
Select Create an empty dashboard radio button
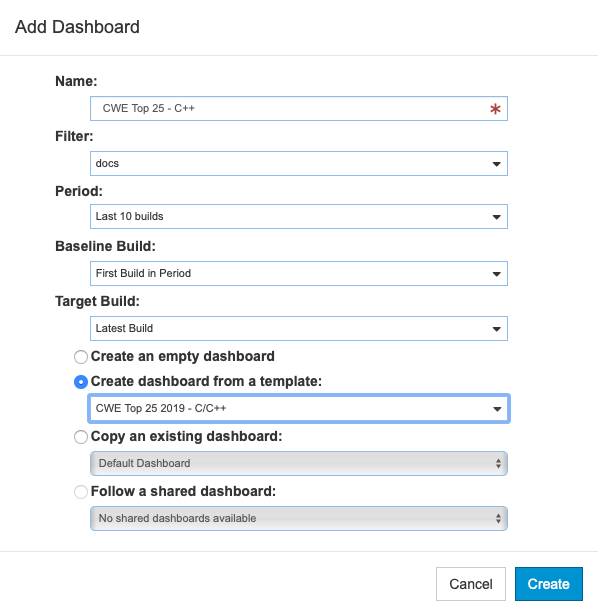point(81,357)
